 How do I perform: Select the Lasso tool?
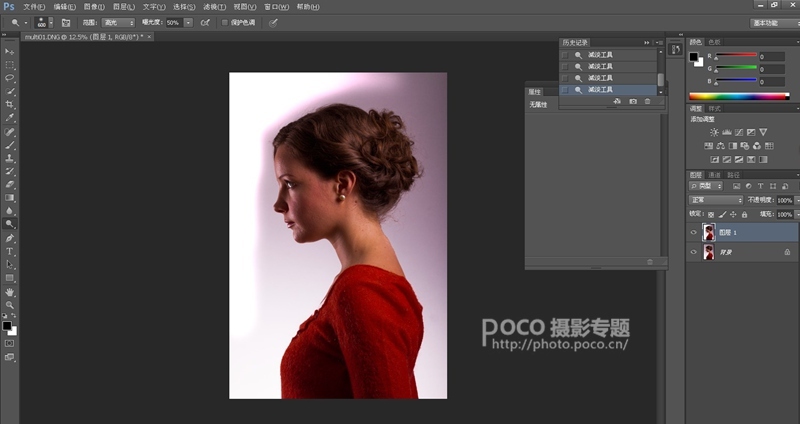pyautogui.click(x=10, y=77)
